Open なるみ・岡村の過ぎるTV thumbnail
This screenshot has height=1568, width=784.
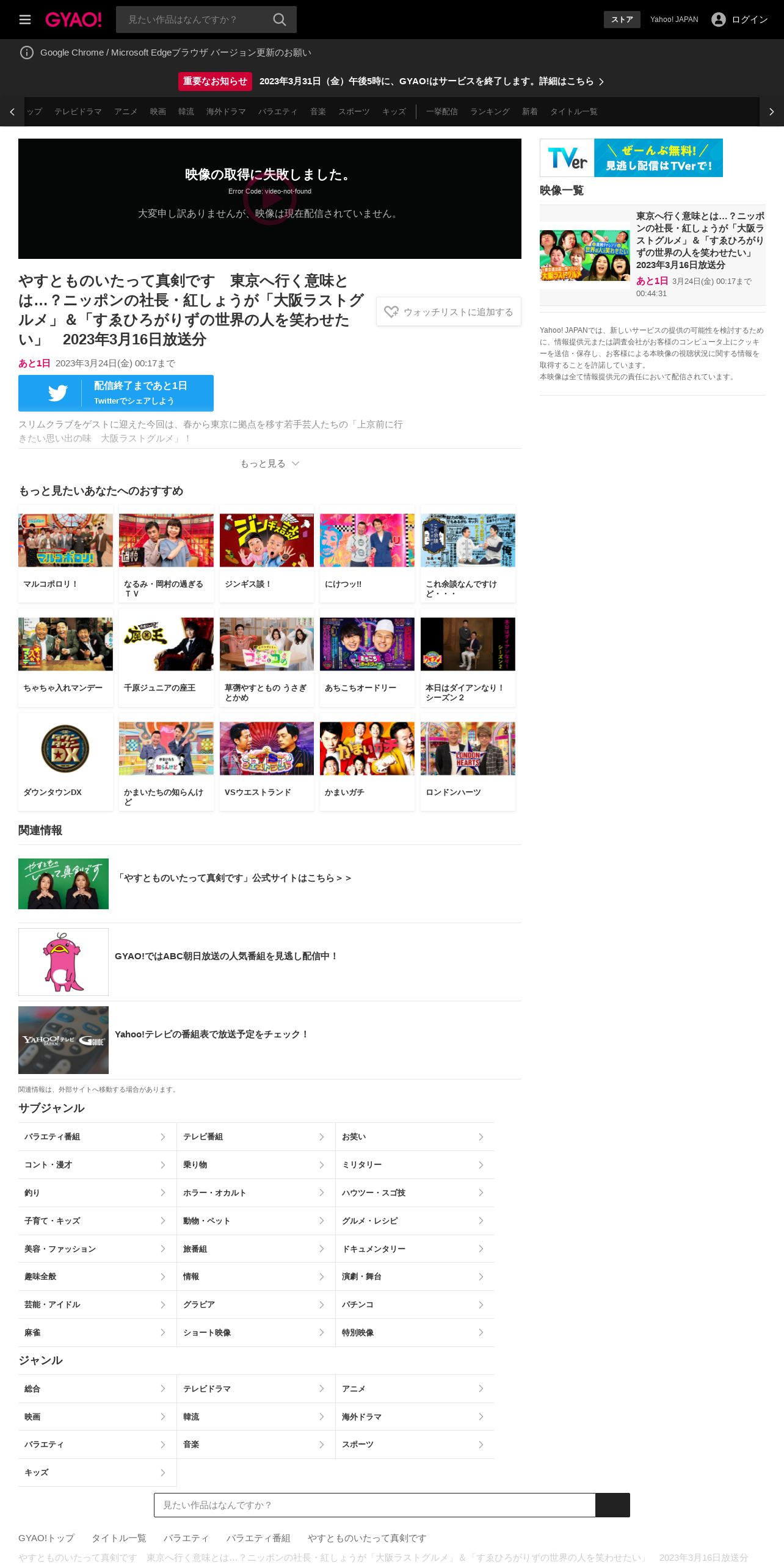coord(166,540)
